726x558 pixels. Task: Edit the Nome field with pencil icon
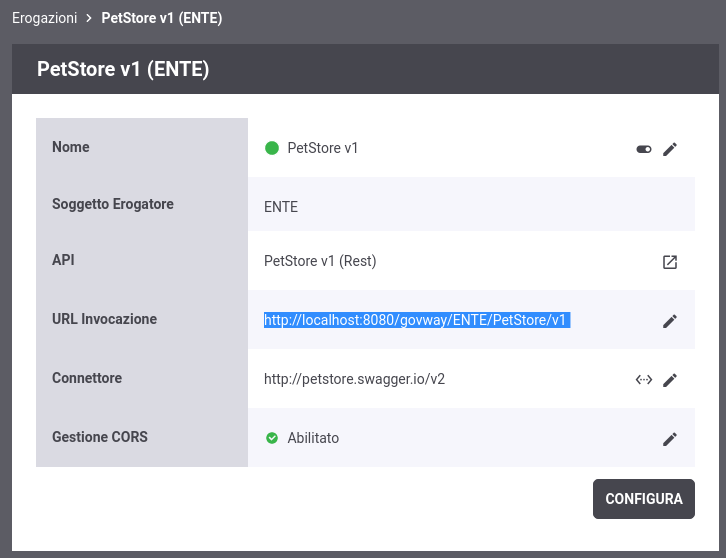670,149
